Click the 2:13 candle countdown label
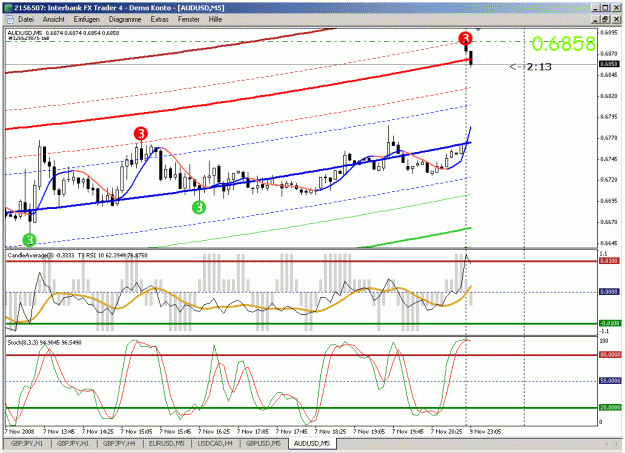This screenshot has height=453, width=625. [x=539, y=67]
